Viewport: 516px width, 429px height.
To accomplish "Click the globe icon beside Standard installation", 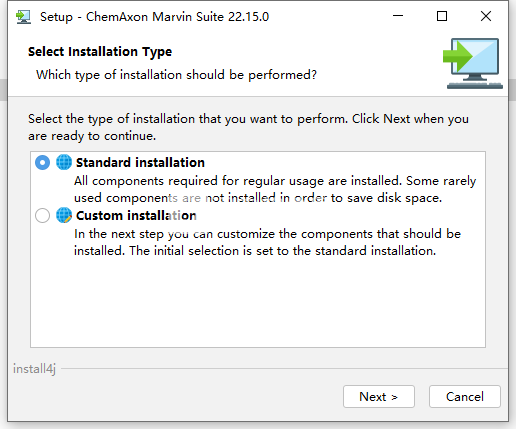I will (x=64, y=162).
